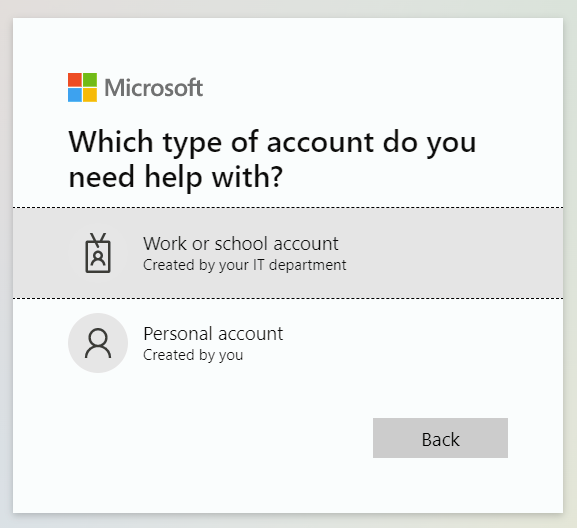The width and height of the screenshot is (577, 528).
Task: Click the Microsoft wordmark text
Action: (153, 88)
